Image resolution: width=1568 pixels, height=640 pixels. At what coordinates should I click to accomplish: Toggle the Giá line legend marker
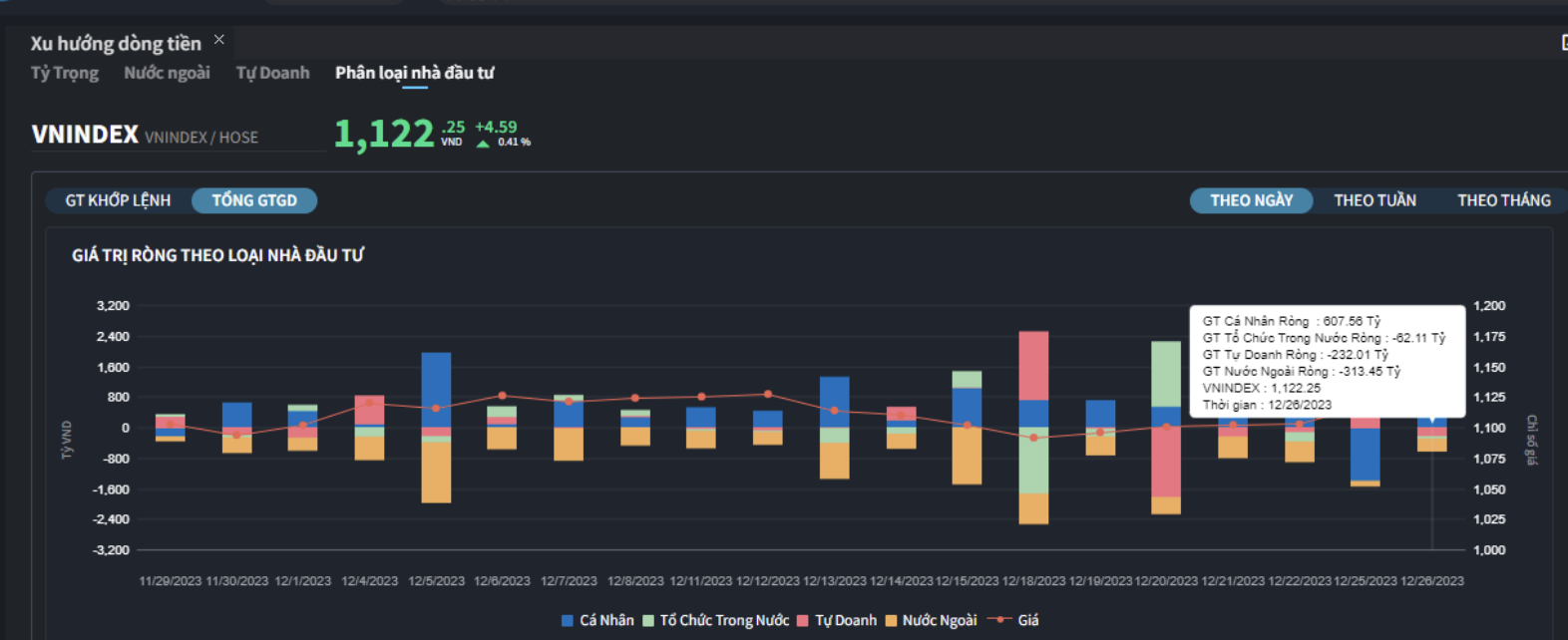click(999, 620)
